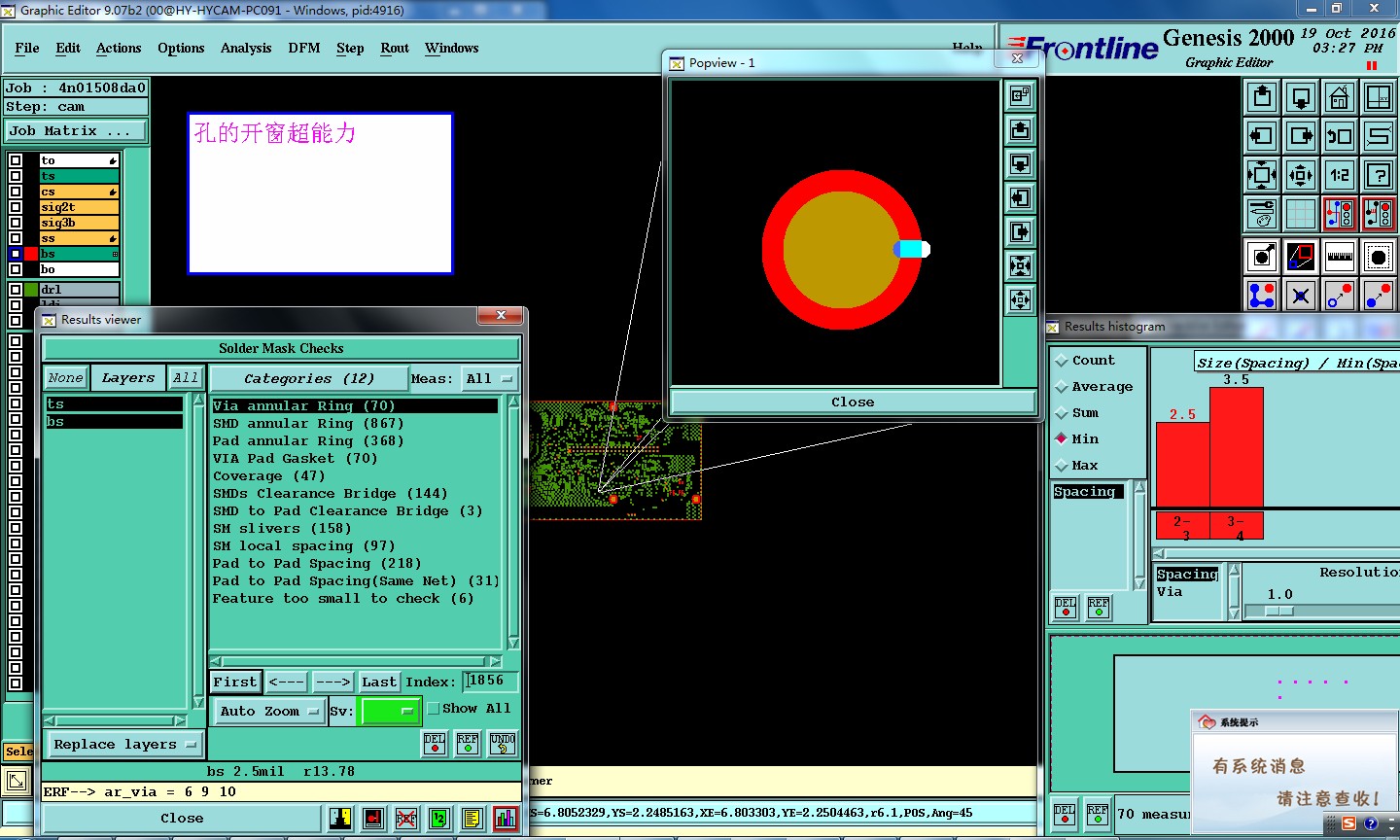
Task: Open the Replace layers dropdown
Action: 124,745
